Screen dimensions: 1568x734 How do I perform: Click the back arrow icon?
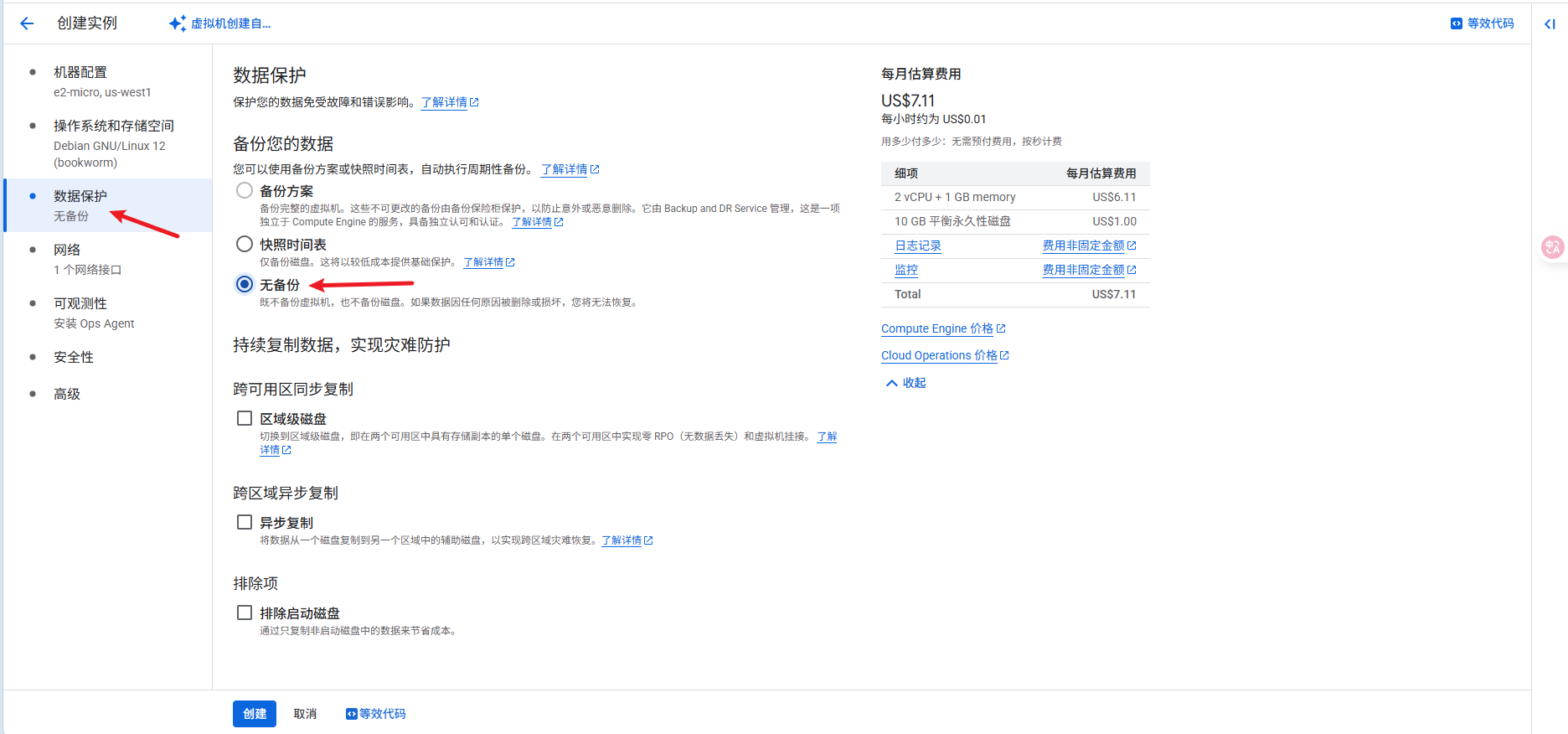pos(27,23)
